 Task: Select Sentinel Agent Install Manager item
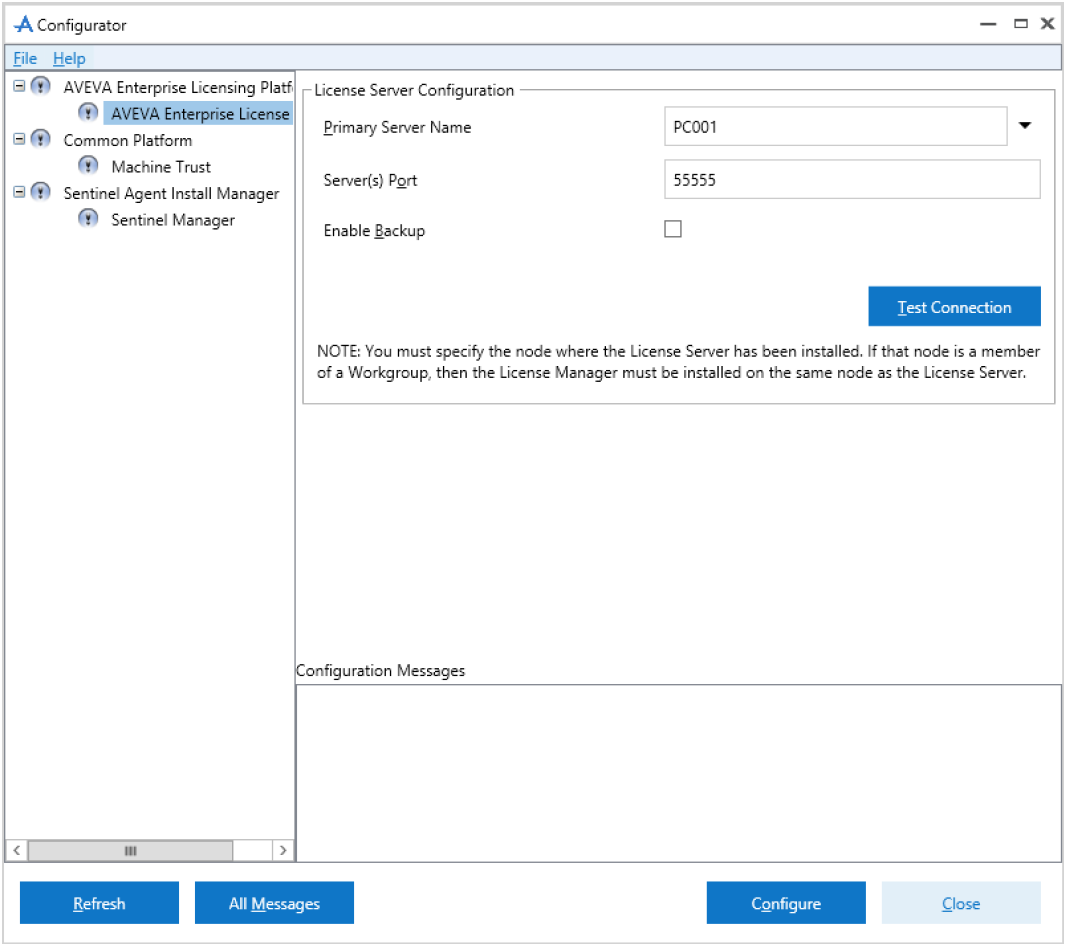172,194
